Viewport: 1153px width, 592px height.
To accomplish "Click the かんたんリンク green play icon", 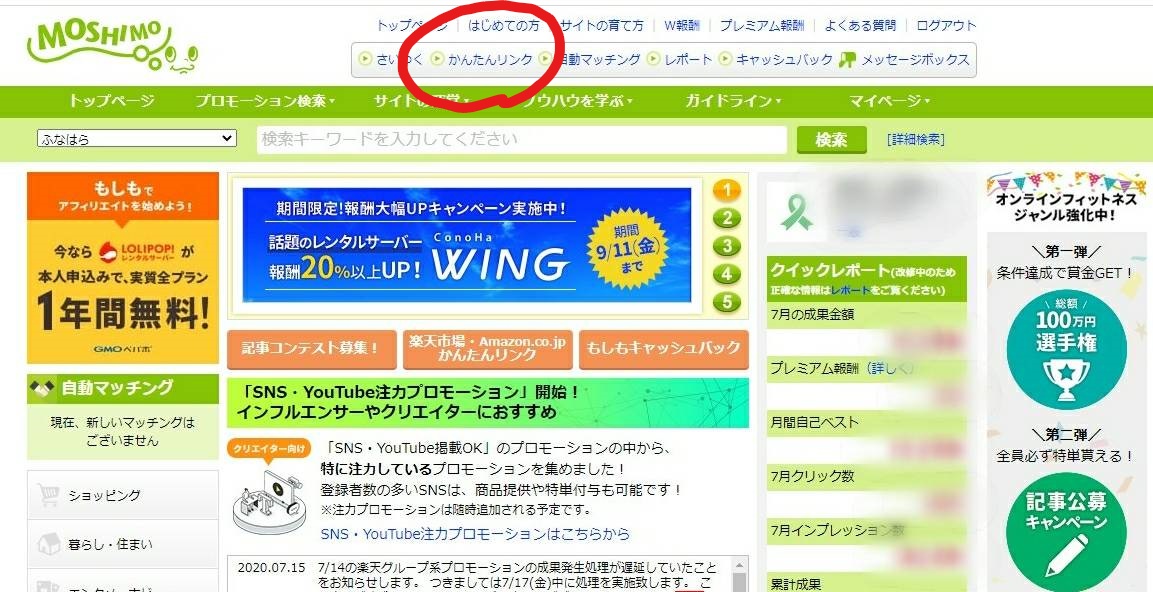I will [435, 60].
